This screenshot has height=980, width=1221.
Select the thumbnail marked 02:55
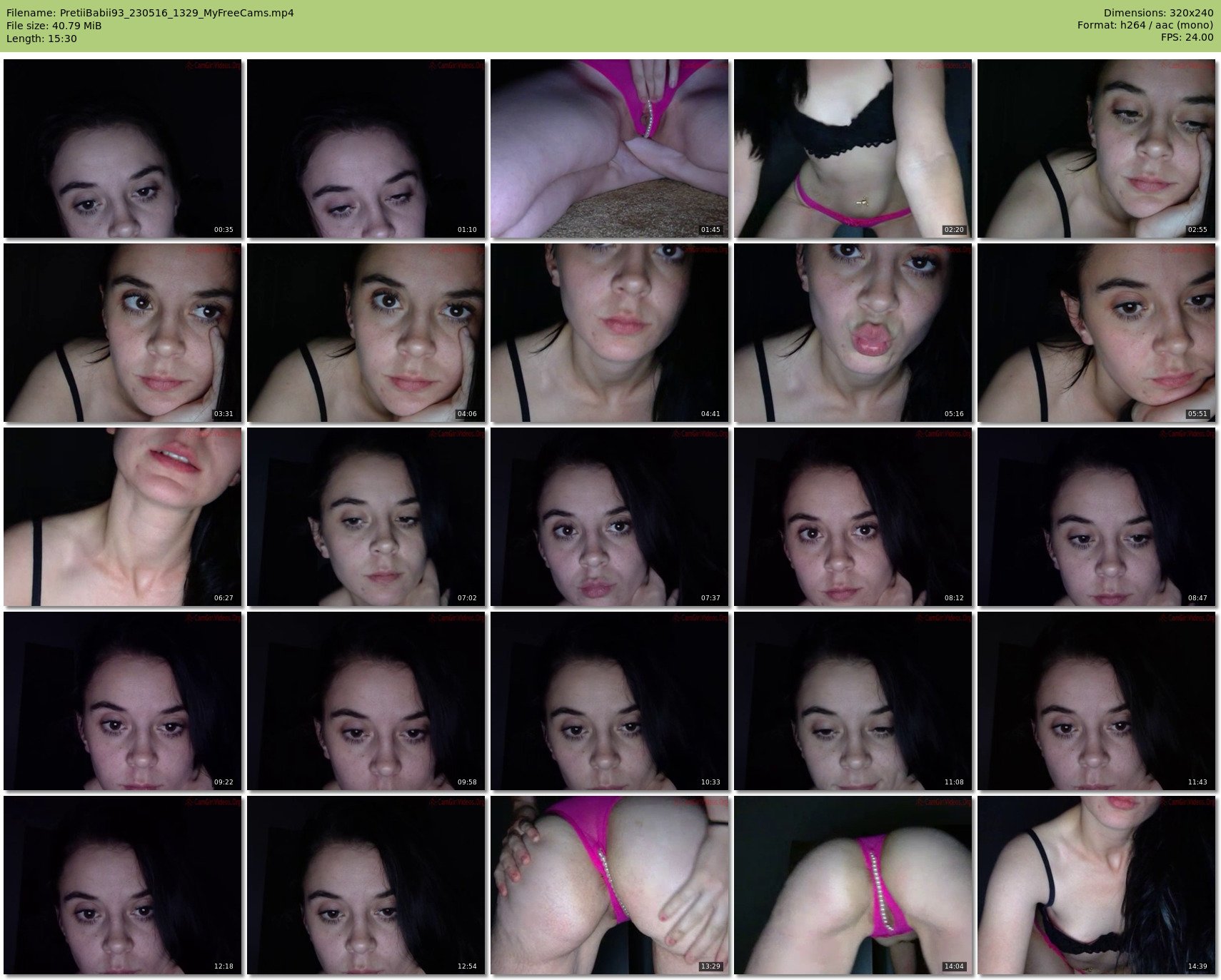pos(1096,148)
